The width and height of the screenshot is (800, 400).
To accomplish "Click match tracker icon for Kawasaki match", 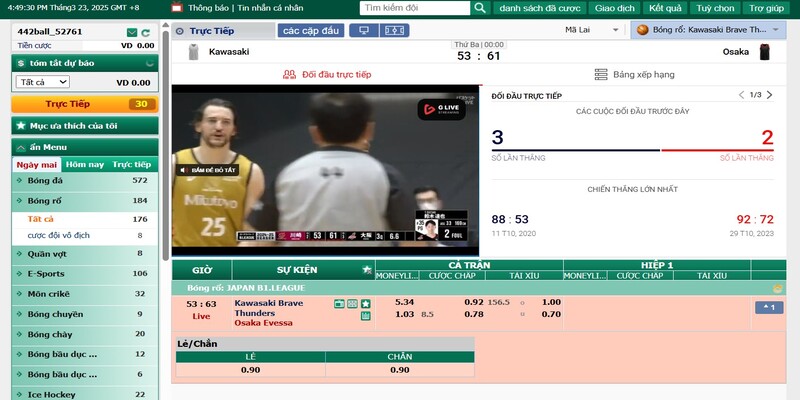I will [353, 304].
